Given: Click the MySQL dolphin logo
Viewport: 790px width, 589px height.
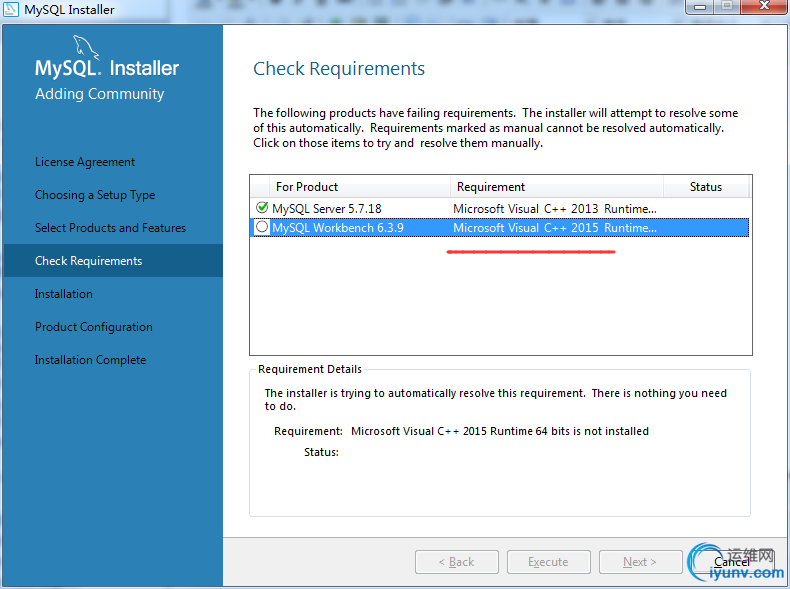Looking at the screenshot, I should (x=86, y=47).
